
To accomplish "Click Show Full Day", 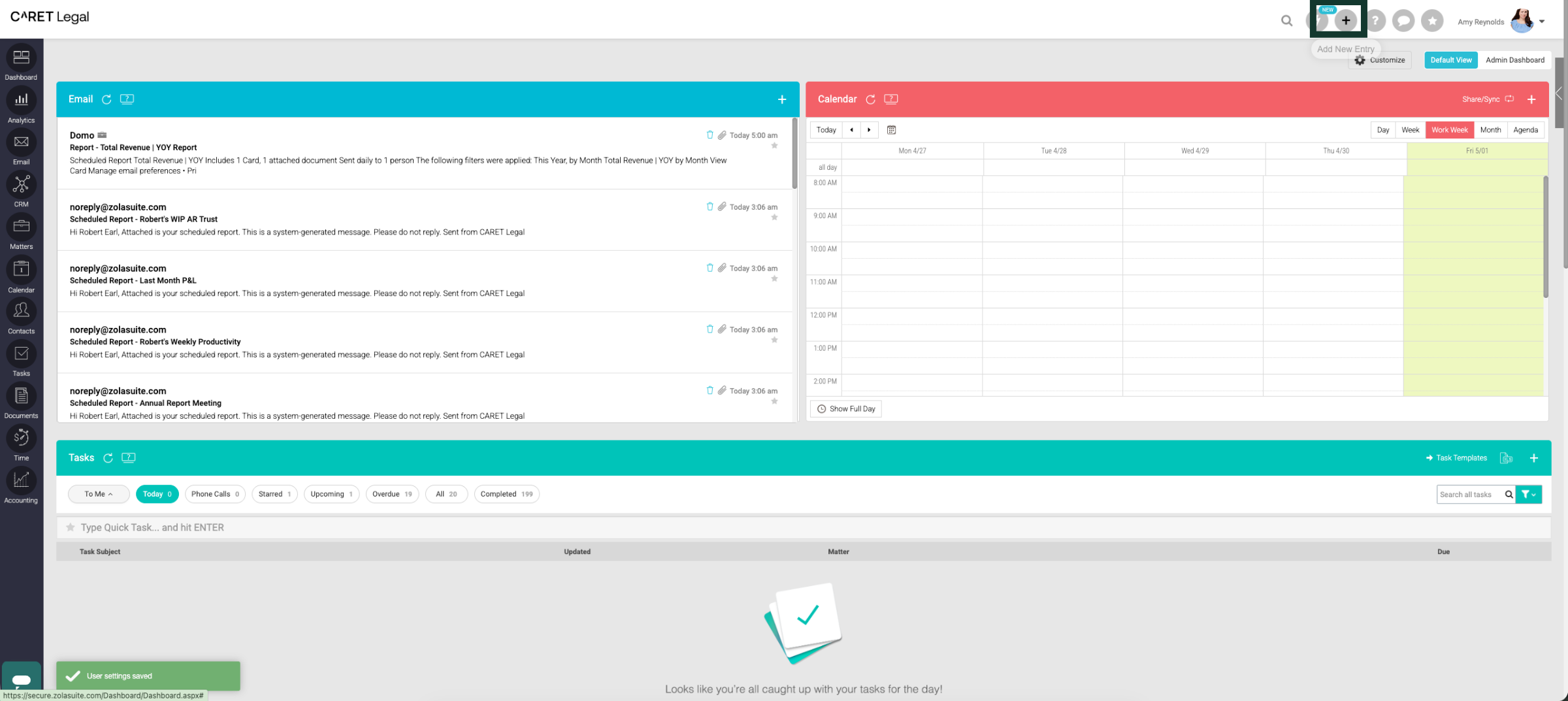I will (x=846, y=409).
